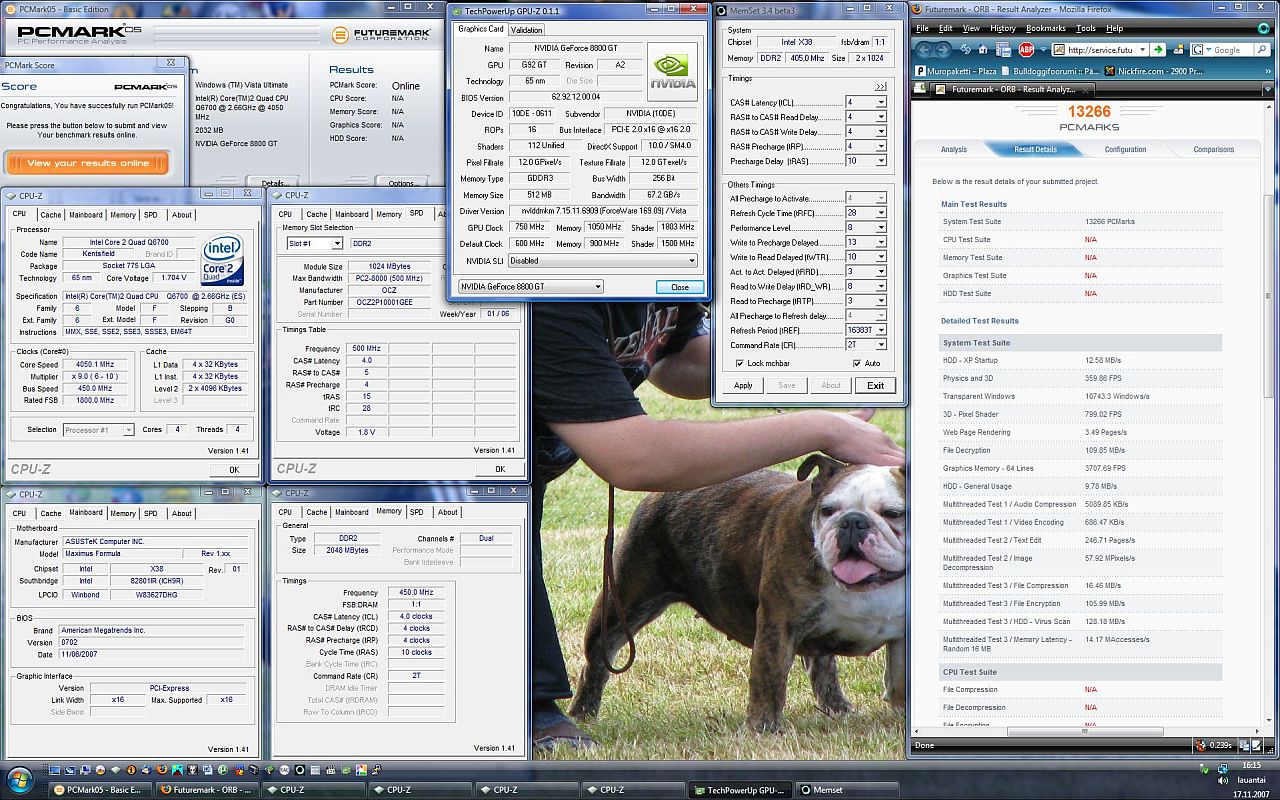Open the Firefox Bookmarks menu

(x=1046, y=28)
